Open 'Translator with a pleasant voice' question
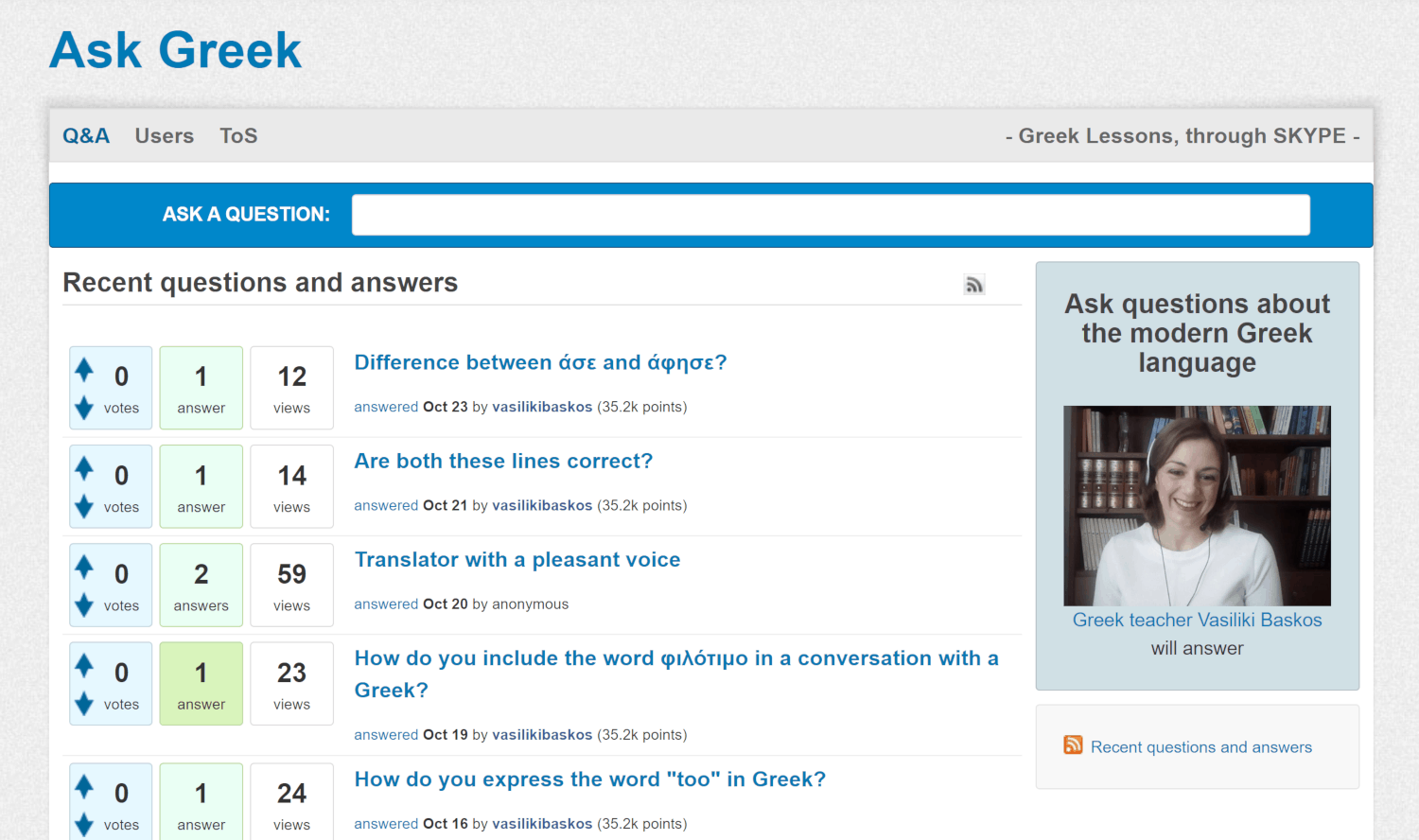This screenshot has width=1419, height=840. point(517,559)
